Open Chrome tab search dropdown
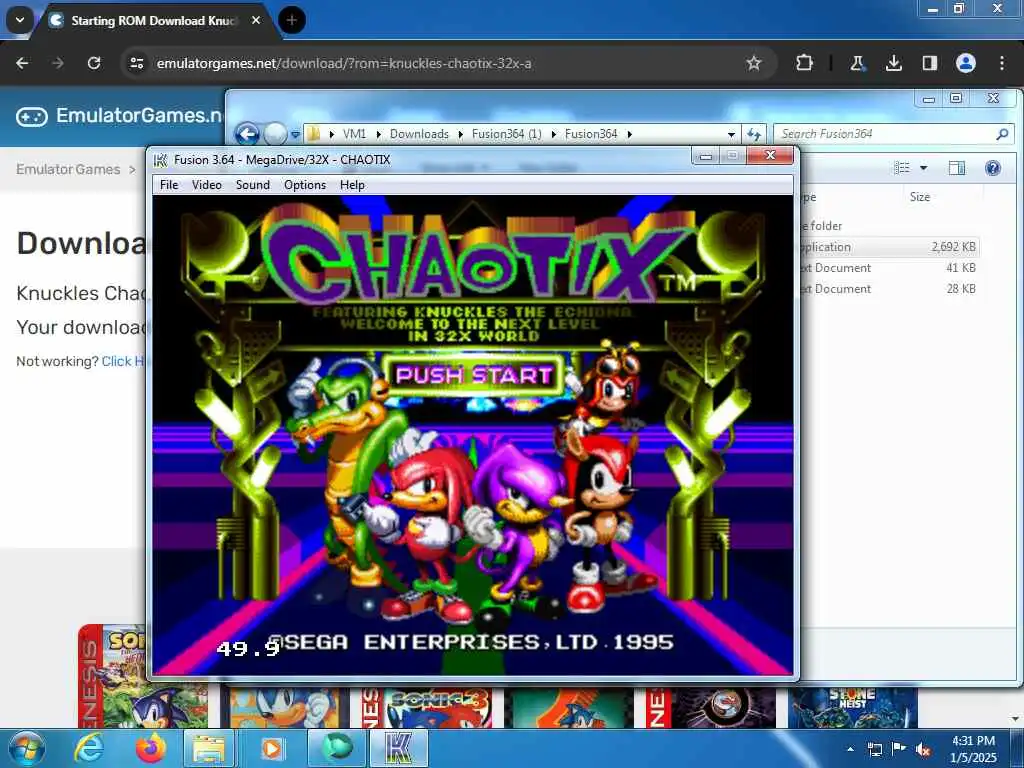The image size is (1024, 768). tap(20, 20)
